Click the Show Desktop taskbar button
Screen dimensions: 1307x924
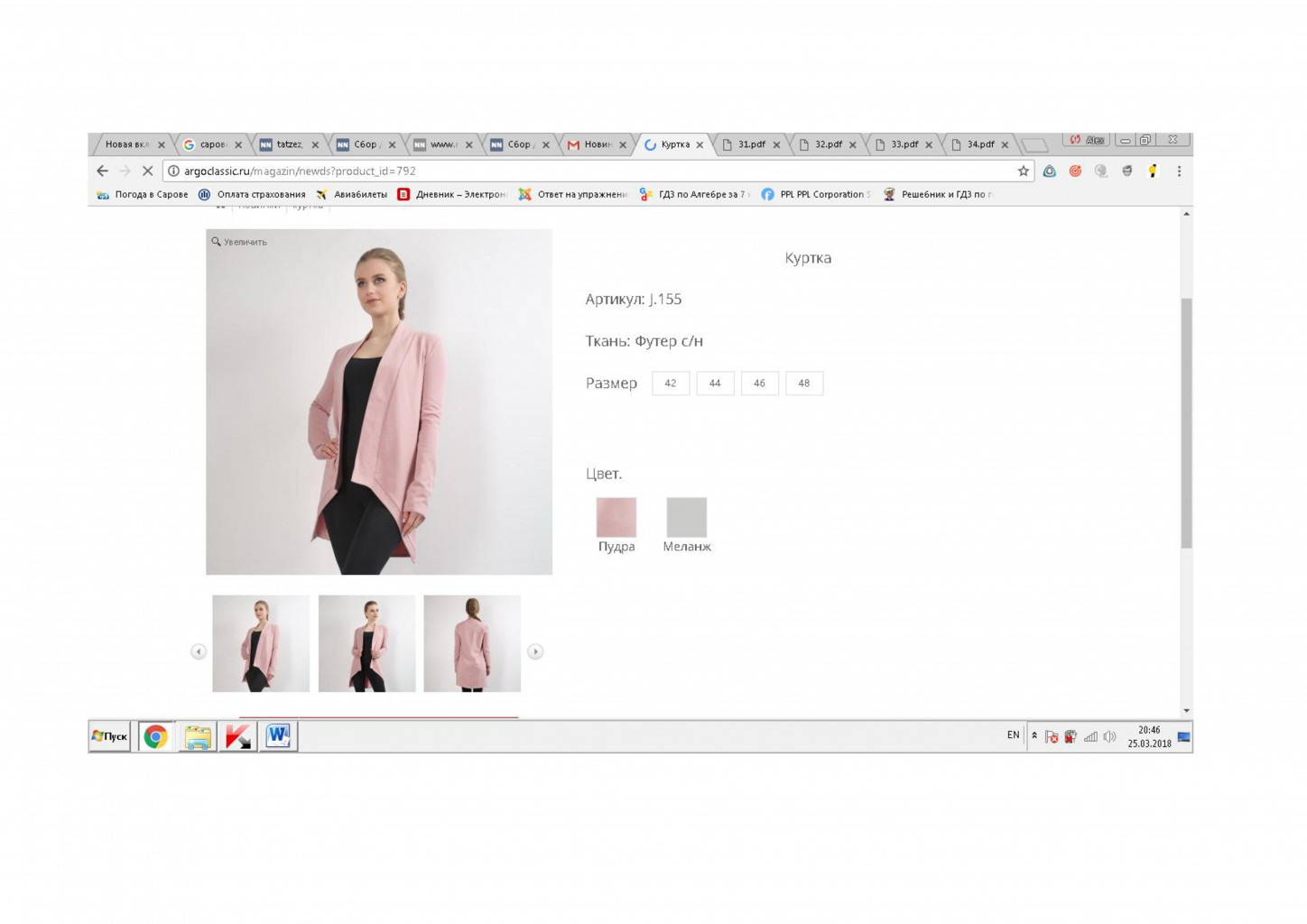[1184, 737]
